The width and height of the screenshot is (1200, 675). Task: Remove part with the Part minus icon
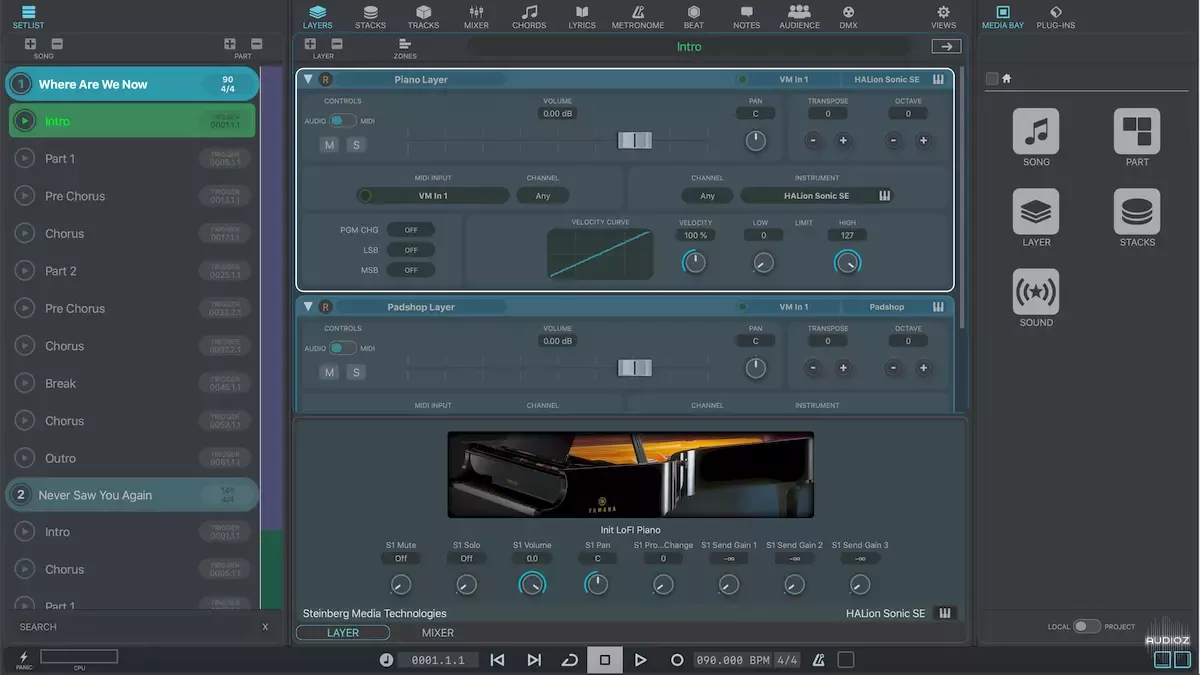257,44
